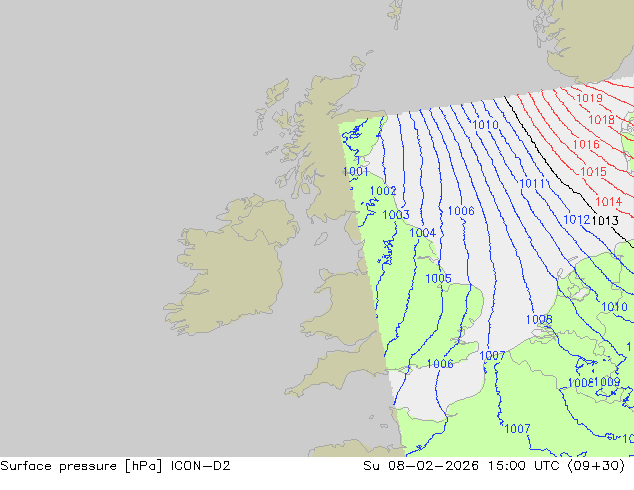This screenshot has height=490, width=634.
Task: Select the "[hPa]" unit text
Action: coord(144,466)
